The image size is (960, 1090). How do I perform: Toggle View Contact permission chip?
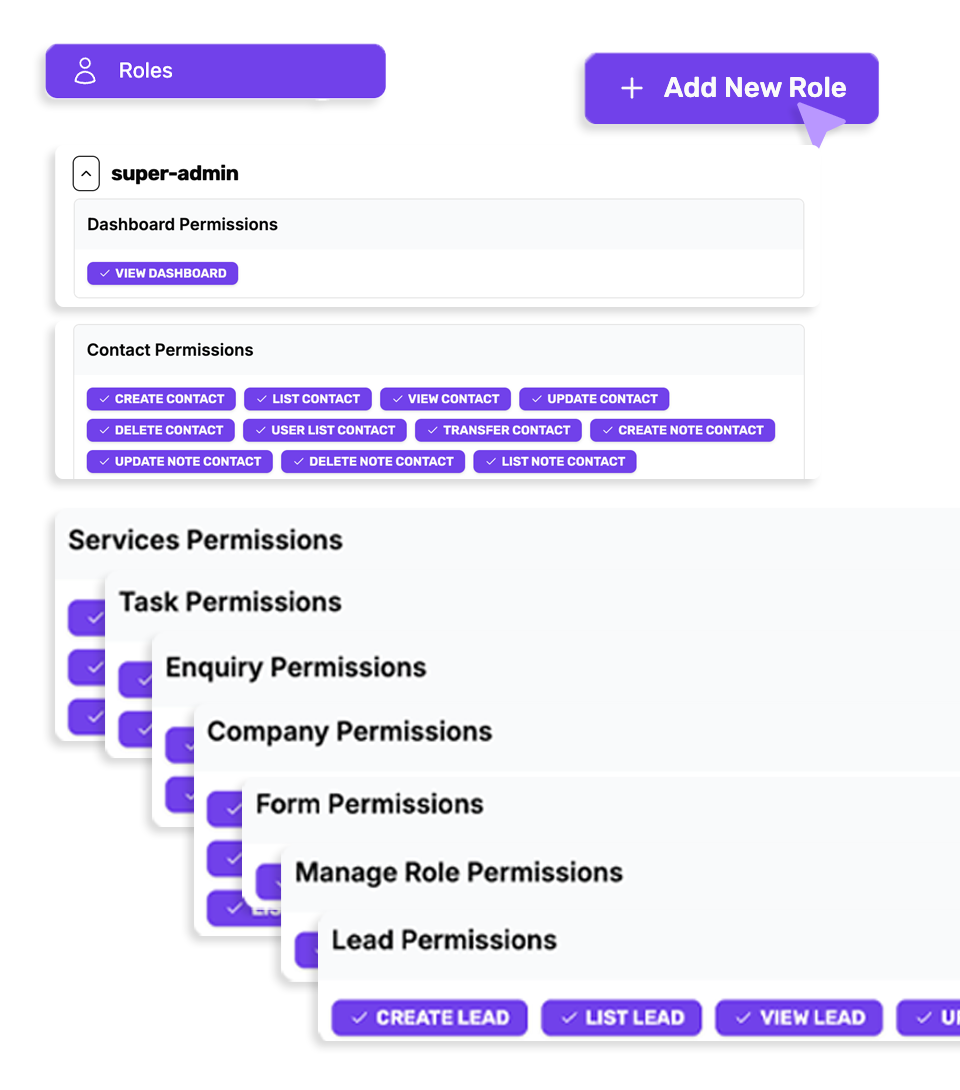(x=445, y=399)
